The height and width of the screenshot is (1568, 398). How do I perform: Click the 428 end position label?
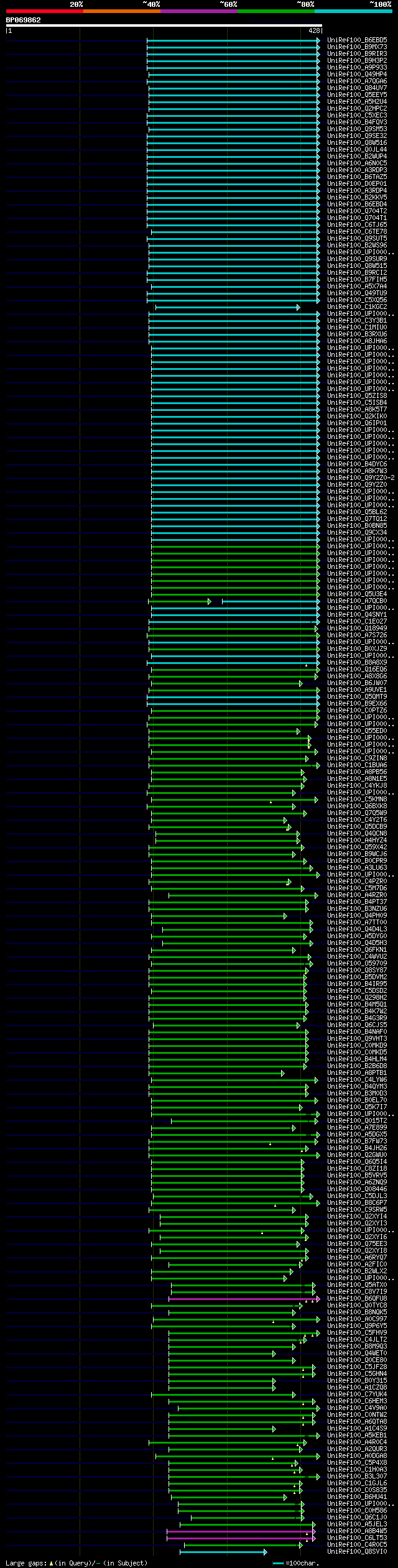click(314, 30)
